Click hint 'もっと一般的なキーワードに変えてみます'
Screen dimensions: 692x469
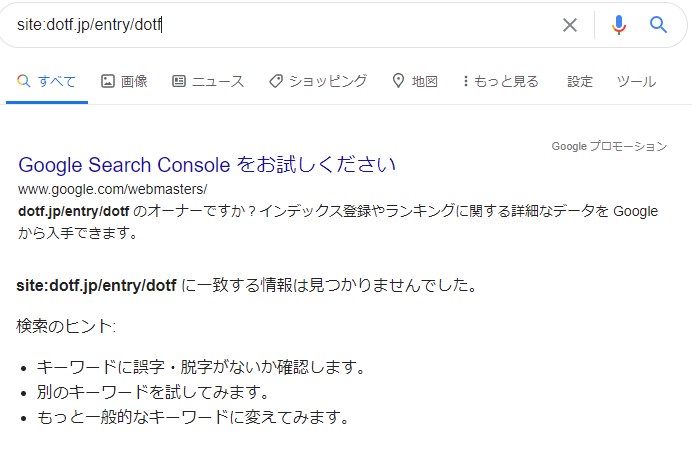click(193, 417)
